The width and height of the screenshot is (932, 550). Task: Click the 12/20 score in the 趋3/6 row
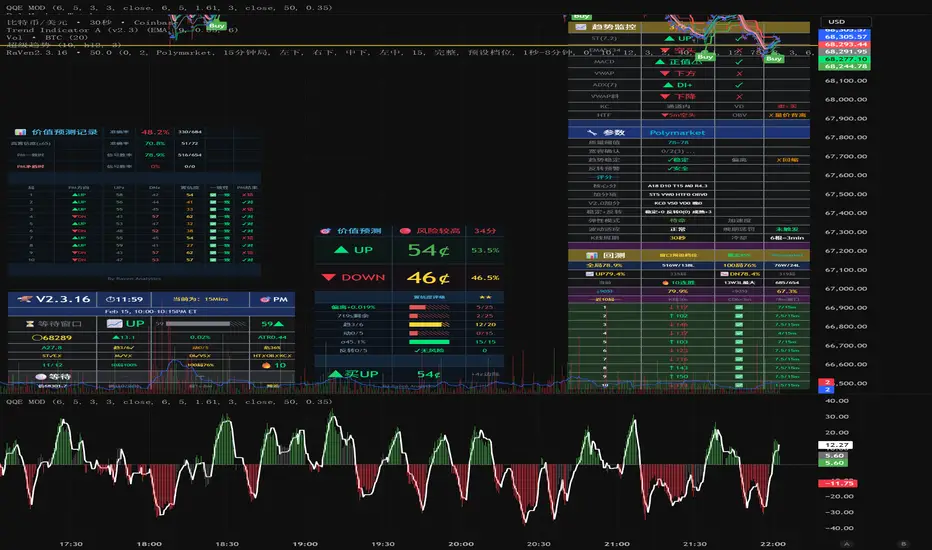(x=485, y=325)
